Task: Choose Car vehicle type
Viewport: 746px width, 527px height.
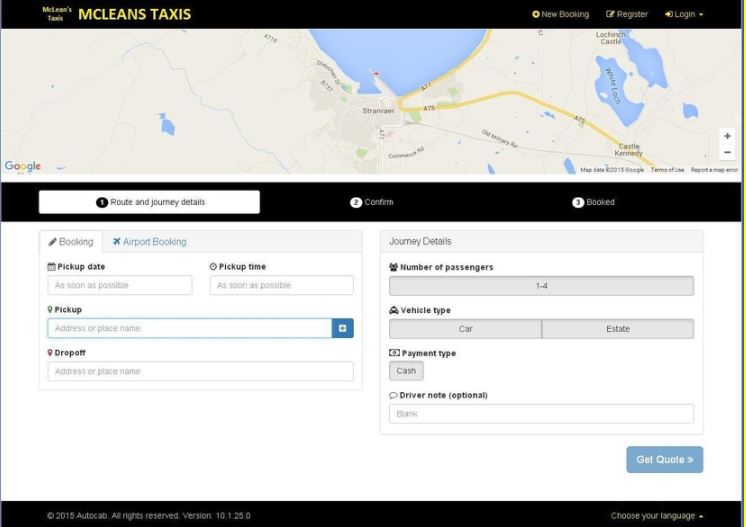Action: pos(465,329)
